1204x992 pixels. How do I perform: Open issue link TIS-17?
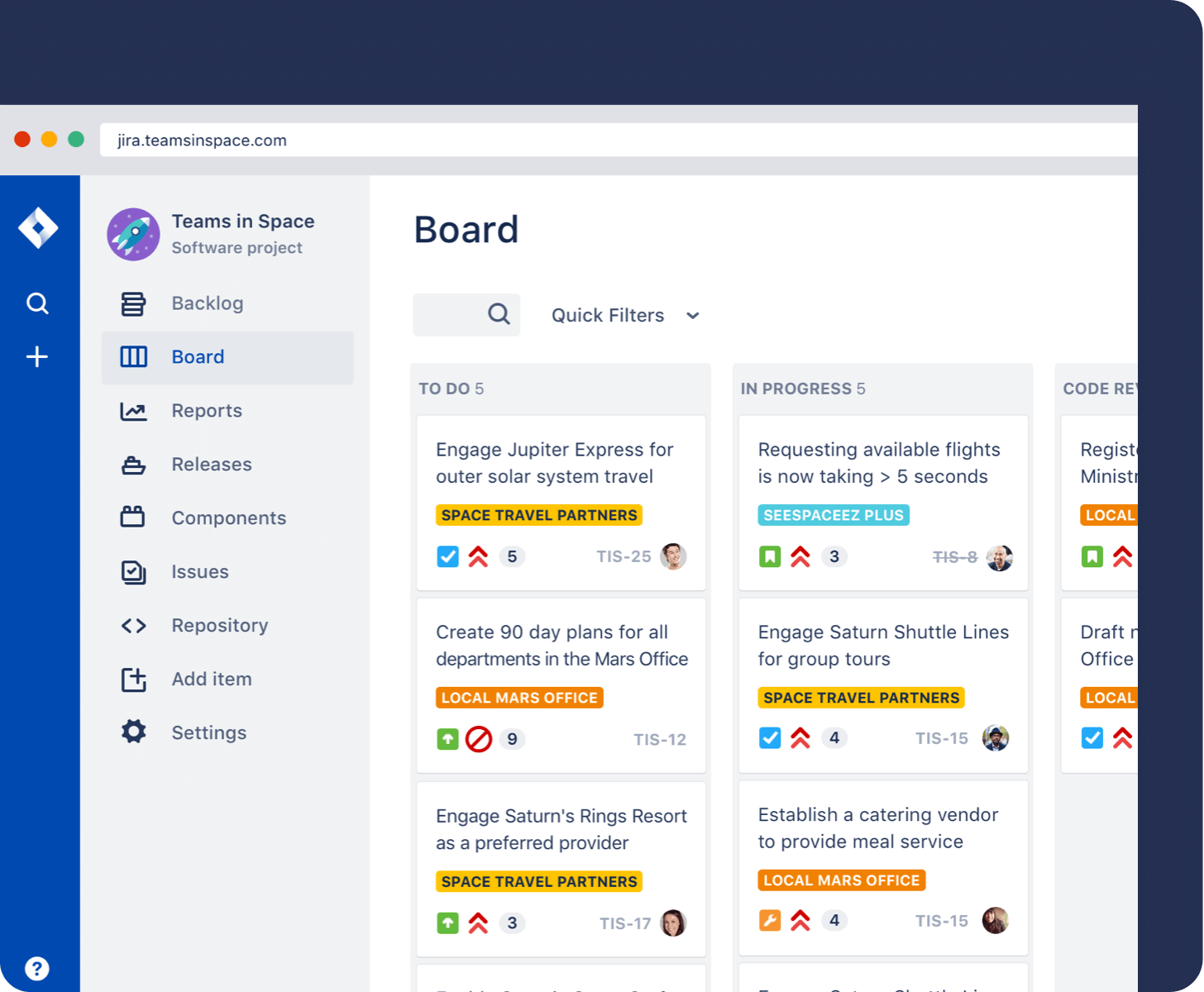click(625, 923)
